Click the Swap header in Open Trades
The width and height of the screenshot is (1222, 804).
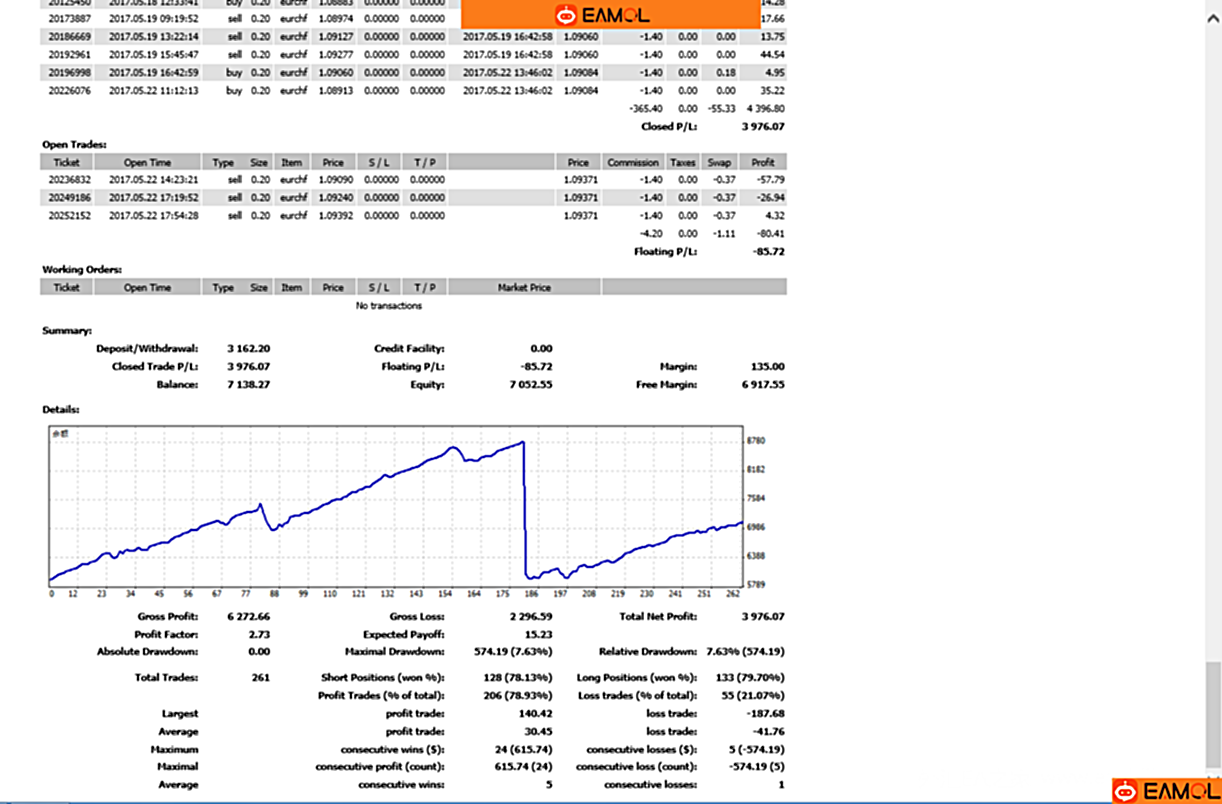coord(718,162)
